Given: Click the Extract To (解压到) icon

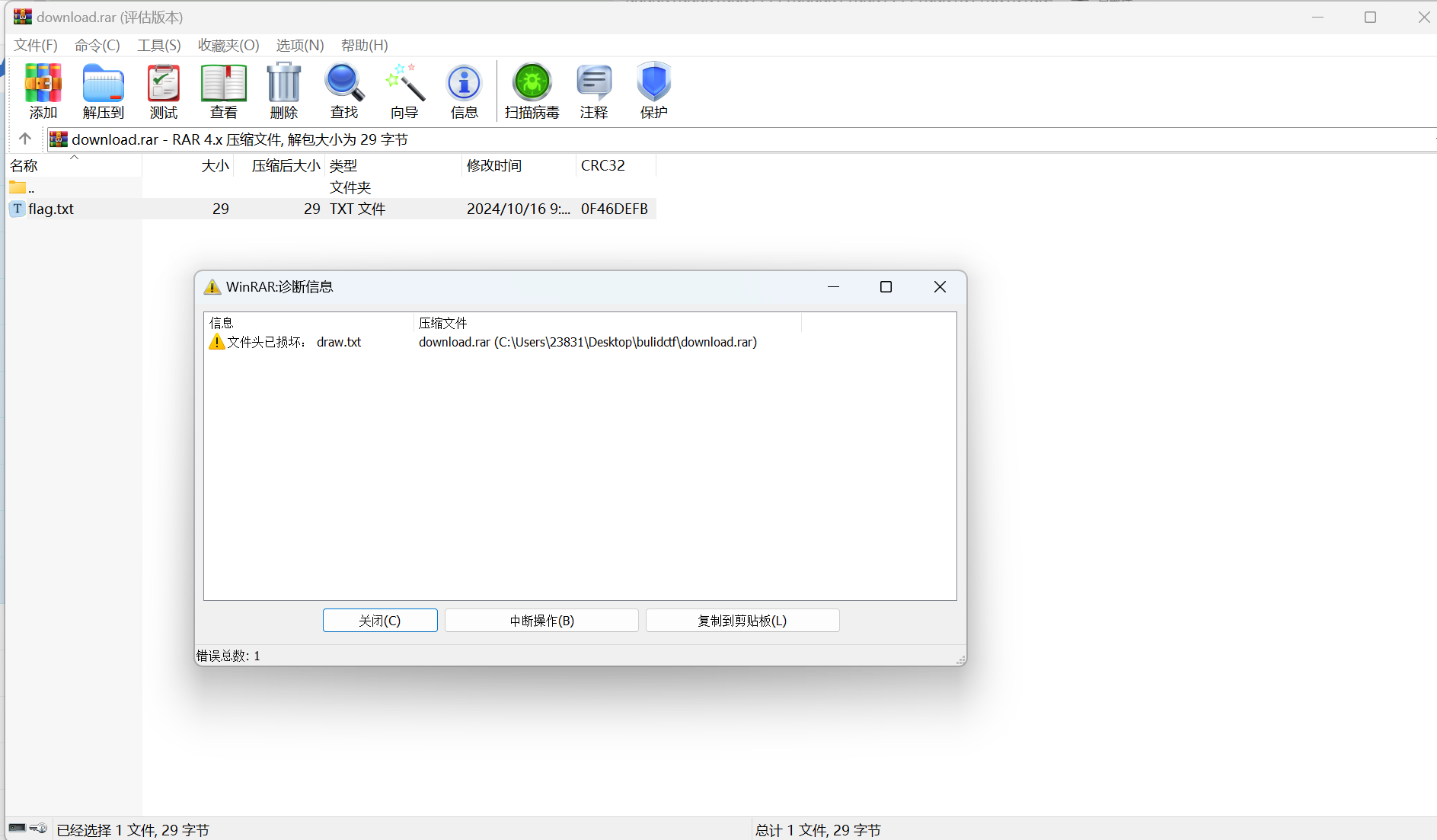Looking at the screenshot, I should tap(103, 91).
